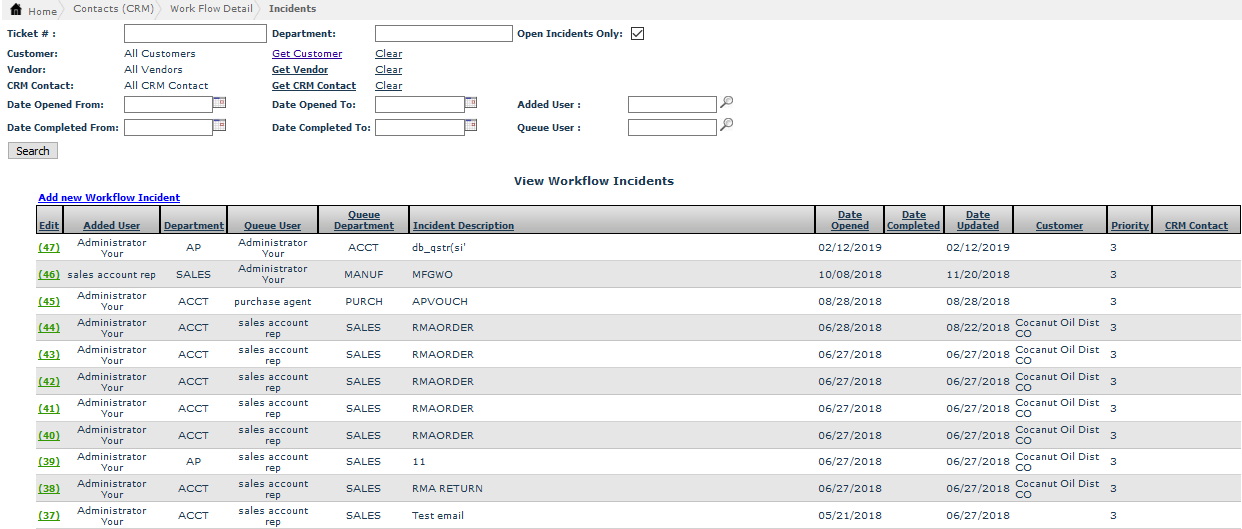Edit incident number 47

click(x=49, y=247)
